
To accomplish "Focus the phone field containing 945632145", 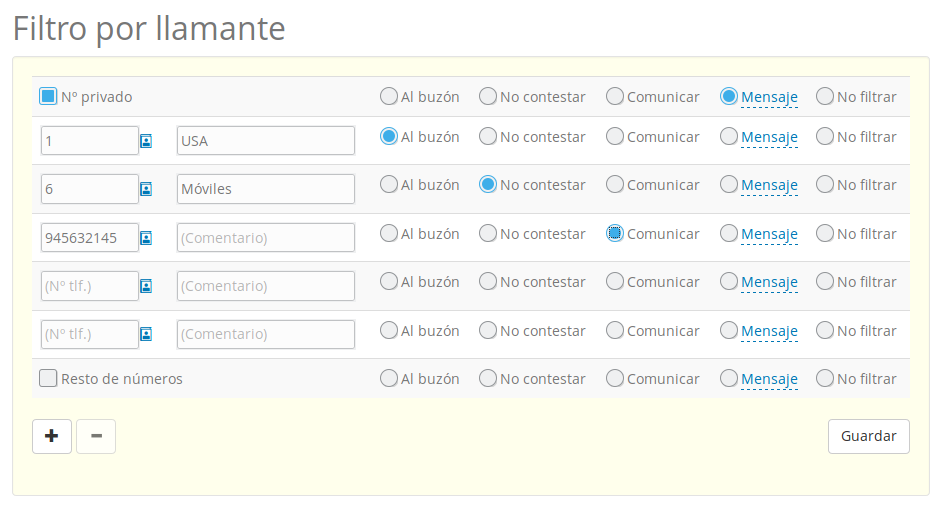I will (x=89, y=238).
